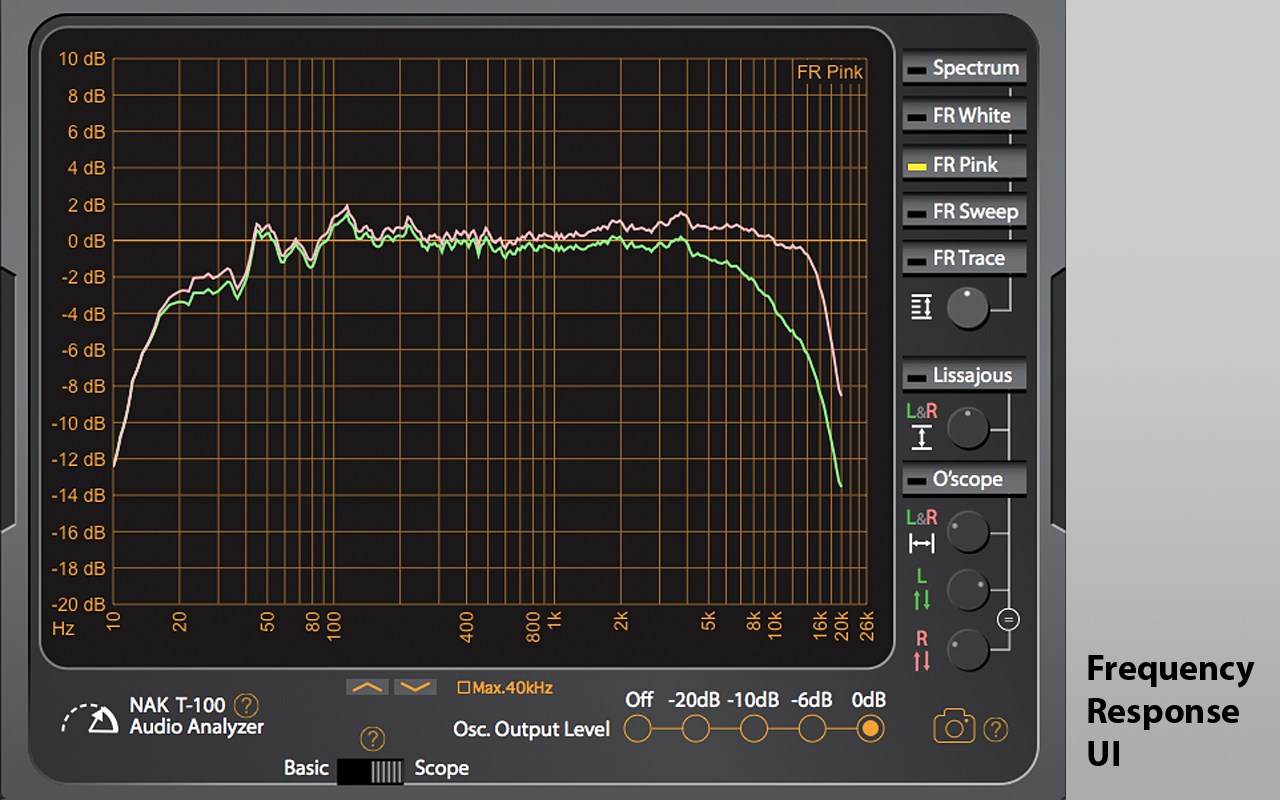1280x800 pixels.
Task: Switch to the Spectrum mode
Action: point(964,68)
